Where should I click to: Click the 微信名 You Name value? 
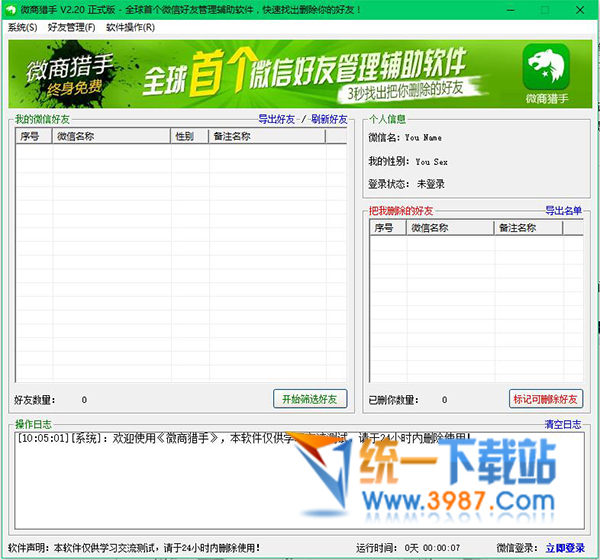click(x=423, y=138)
